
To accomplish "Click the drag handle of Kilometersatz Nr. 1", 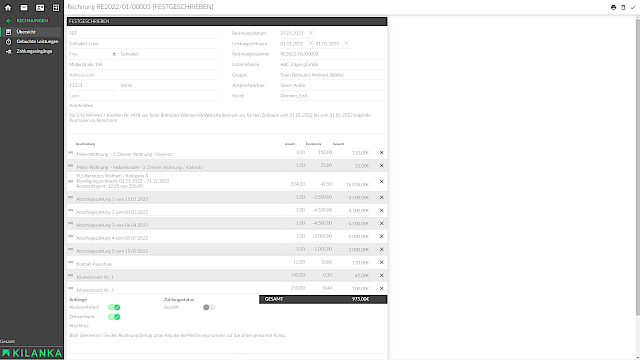I will tap(71, 275).
